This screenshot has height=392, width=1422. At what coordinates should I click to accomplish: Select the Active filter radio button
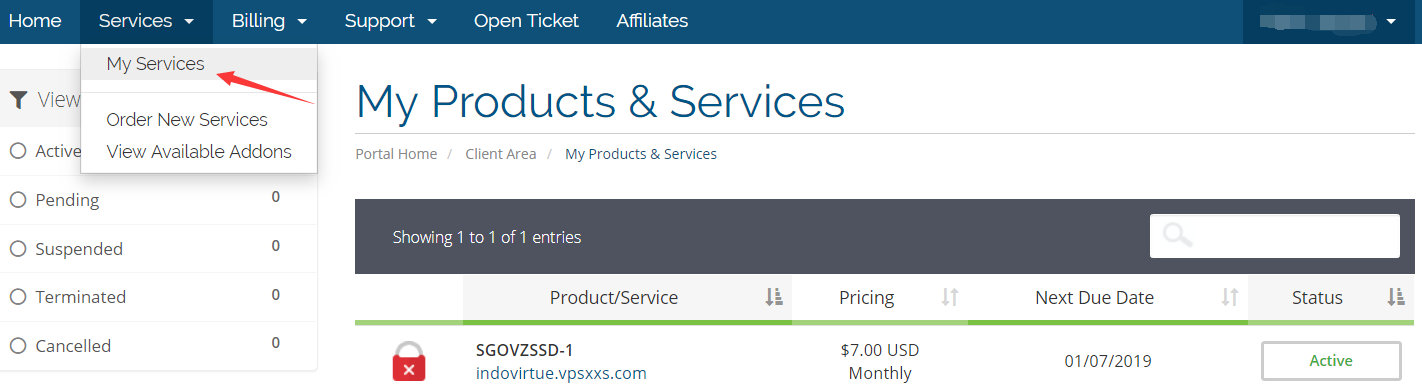click(17, 151)
